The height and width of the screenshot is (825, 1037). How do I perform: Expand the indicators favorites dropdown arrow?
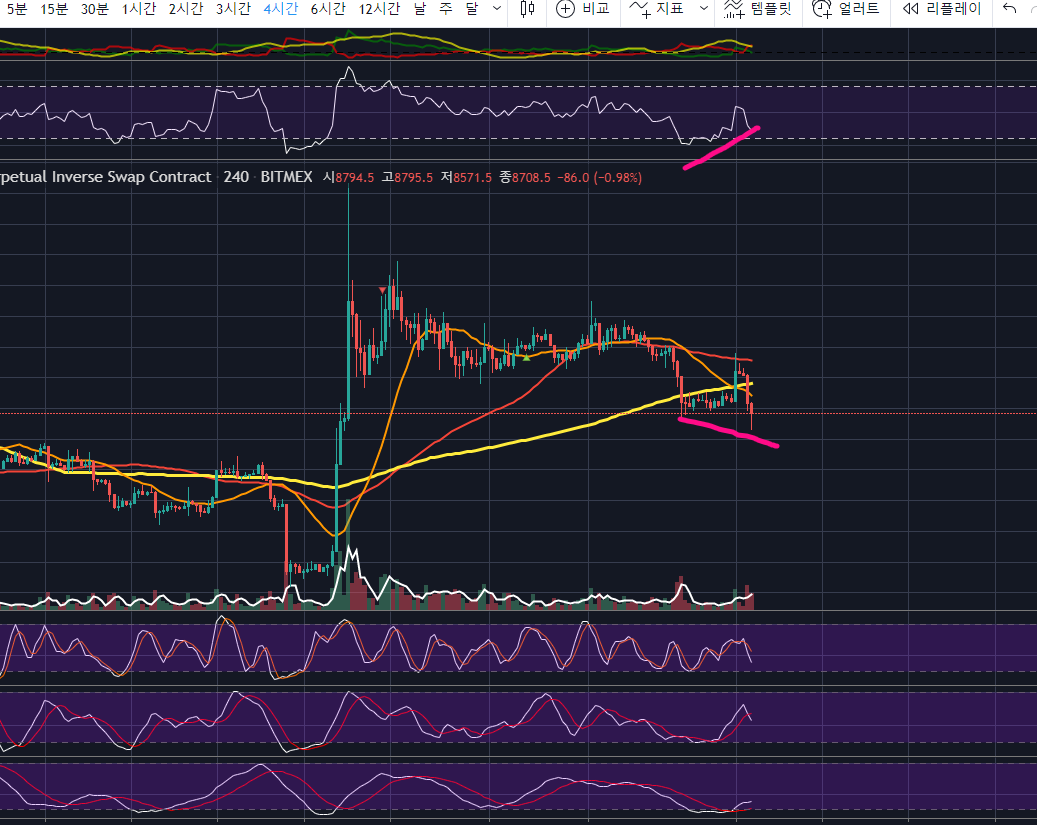[x=704, y=9]
